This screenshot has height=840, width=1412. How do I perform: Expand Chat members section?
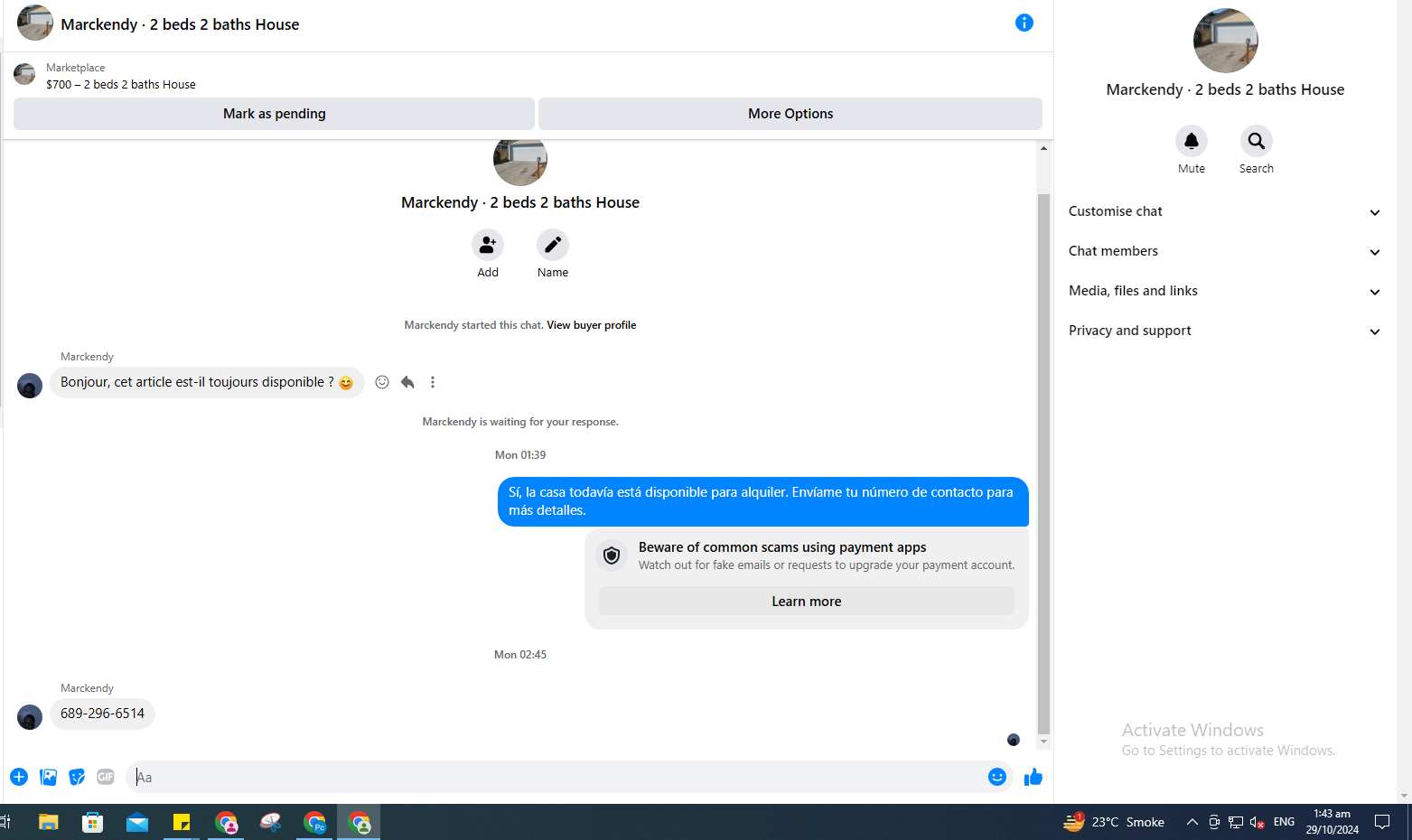(x=1224, y=251)
